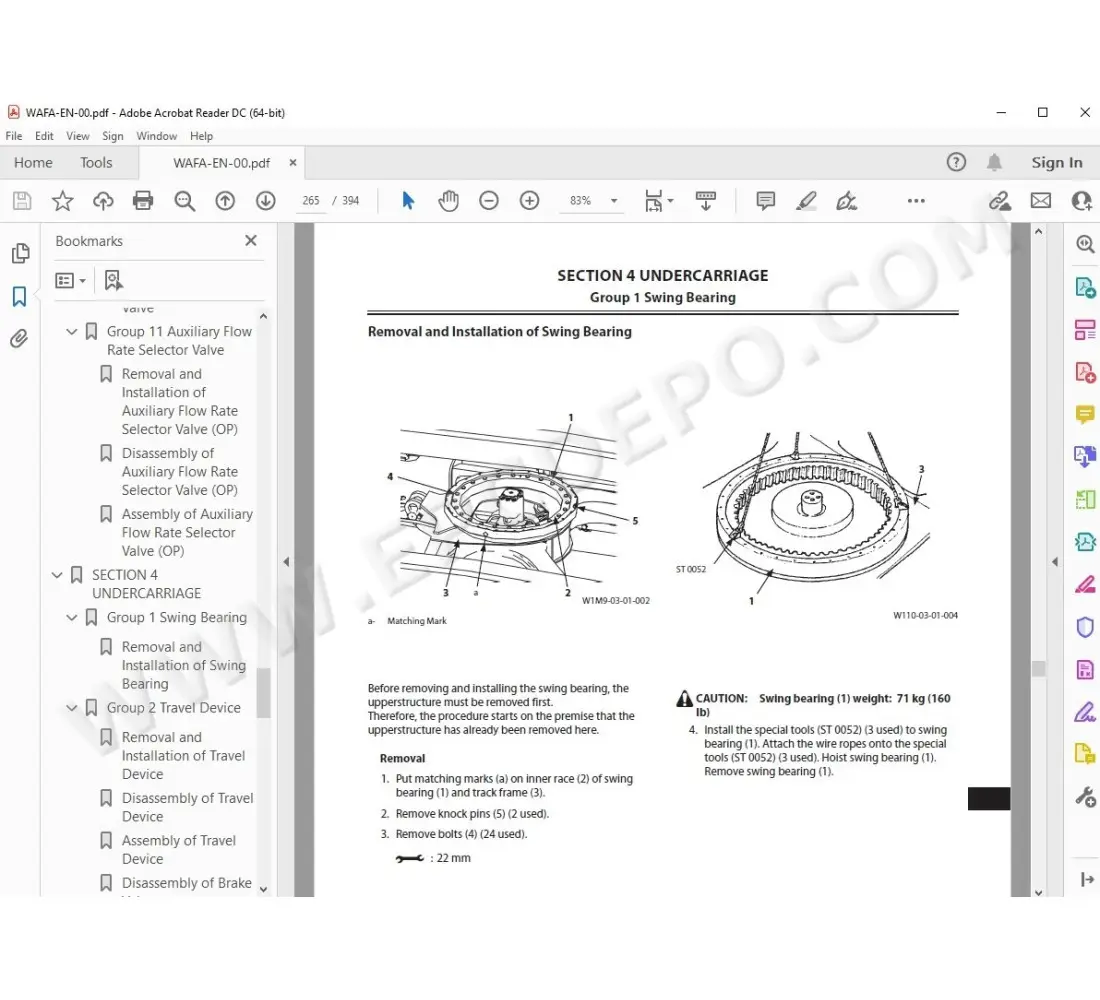Open Disassembly of Auxiliary Flow Rate bookmark
Screen dimensions: 1100x1000
pyautogui.click(x=180, y=472)
